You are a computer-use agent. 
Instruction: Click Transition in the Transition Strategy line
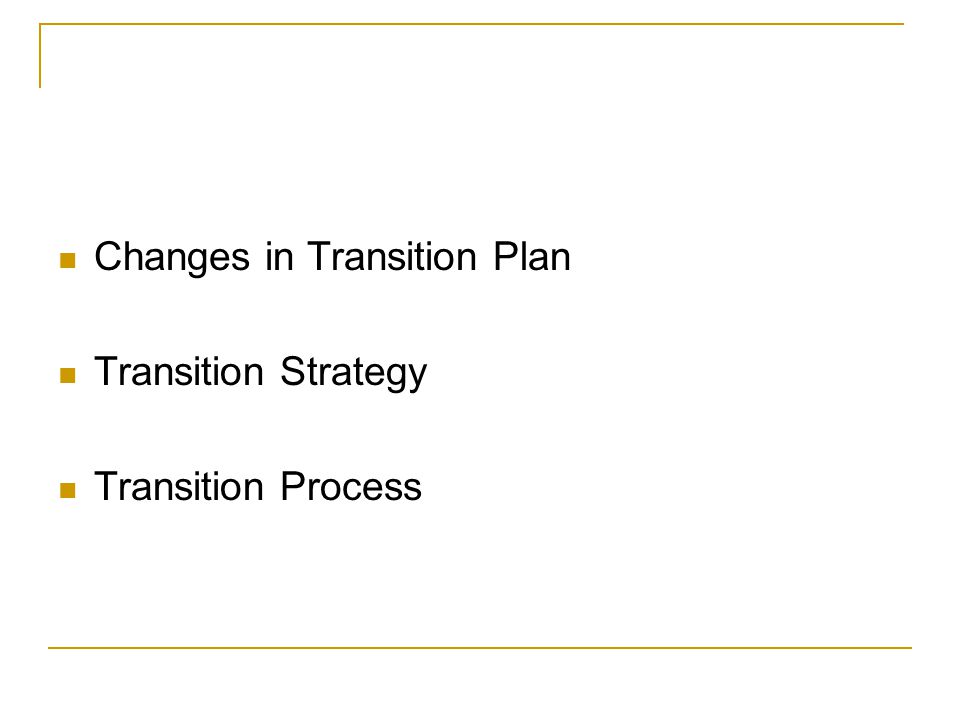179,371
